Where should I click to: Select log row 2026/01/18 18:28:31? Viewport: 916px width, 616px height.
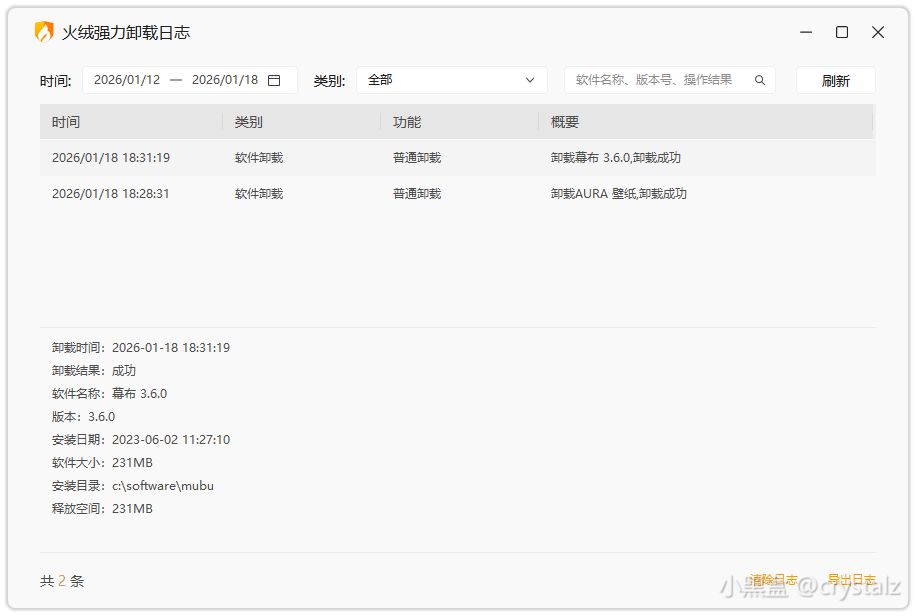click(457, 193)
